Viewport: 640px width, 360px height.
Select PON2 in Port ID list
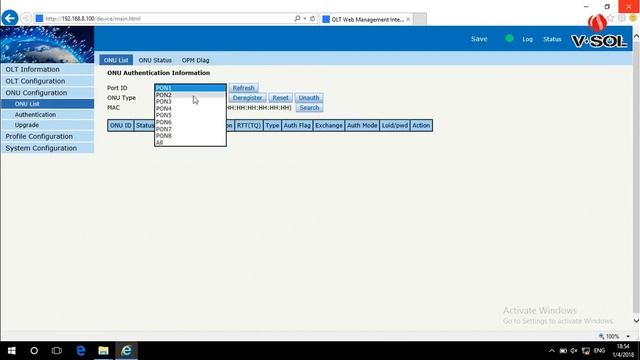click(190, 95)
